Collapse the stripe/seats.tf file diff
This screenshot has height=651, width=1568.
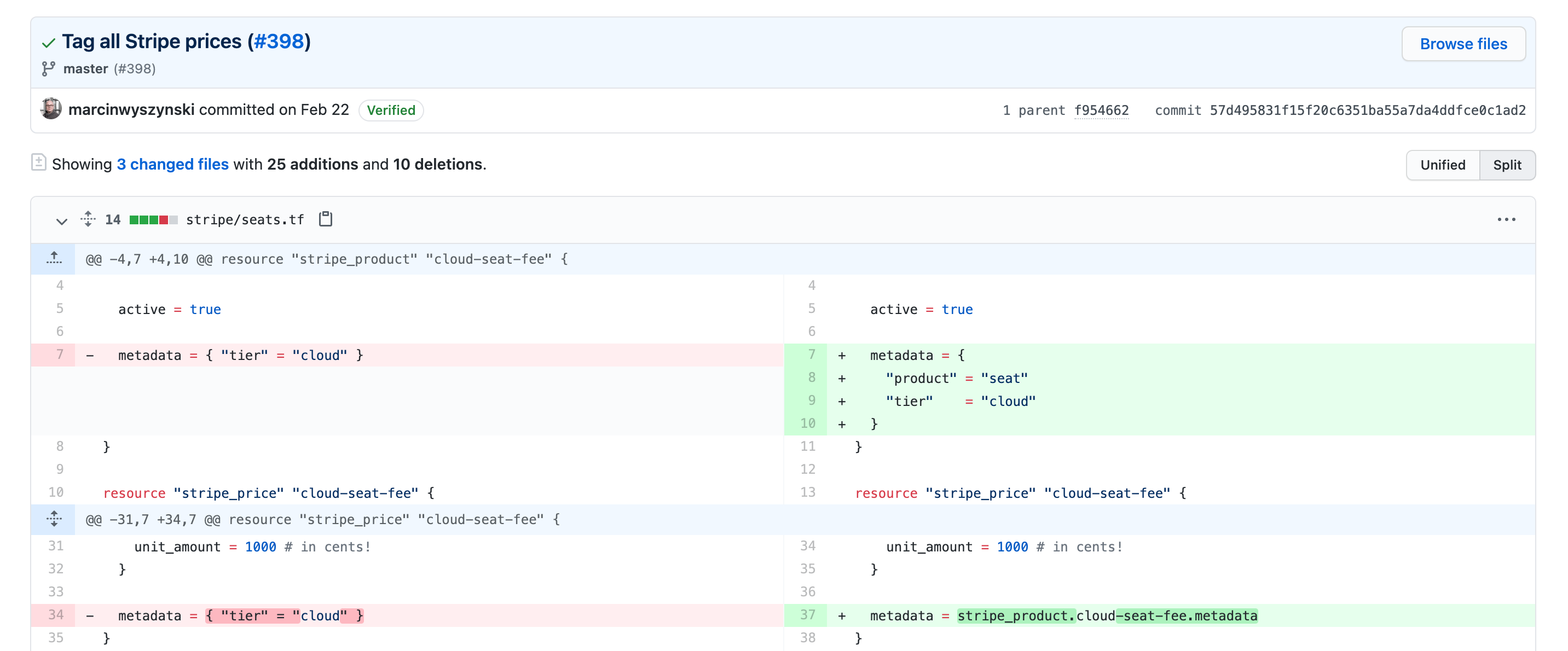61,220
